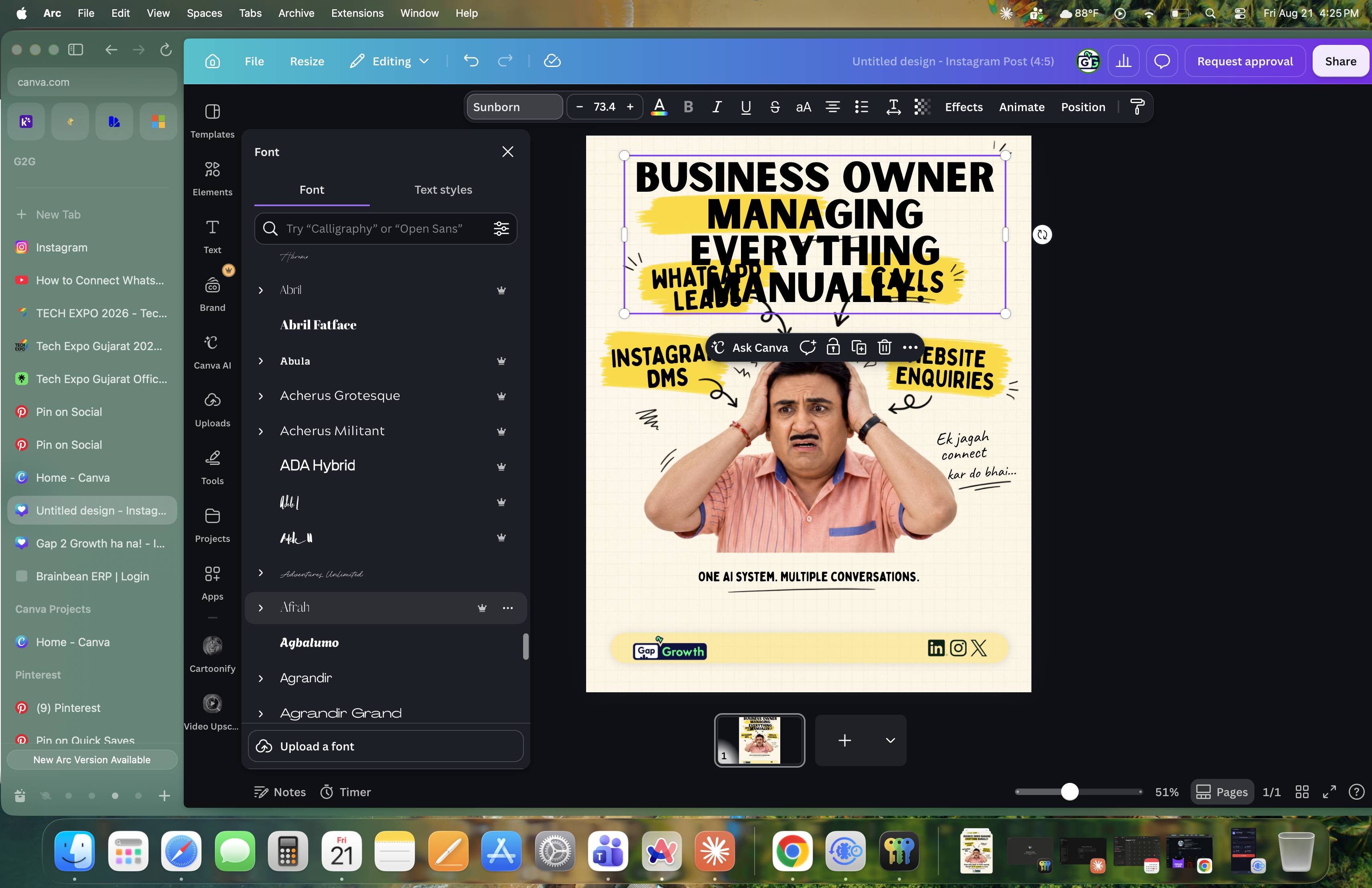Open the Elements panel in sidebar
Image resolution: width=1372 pixels, height=888 pixels.
coord(212,178)
